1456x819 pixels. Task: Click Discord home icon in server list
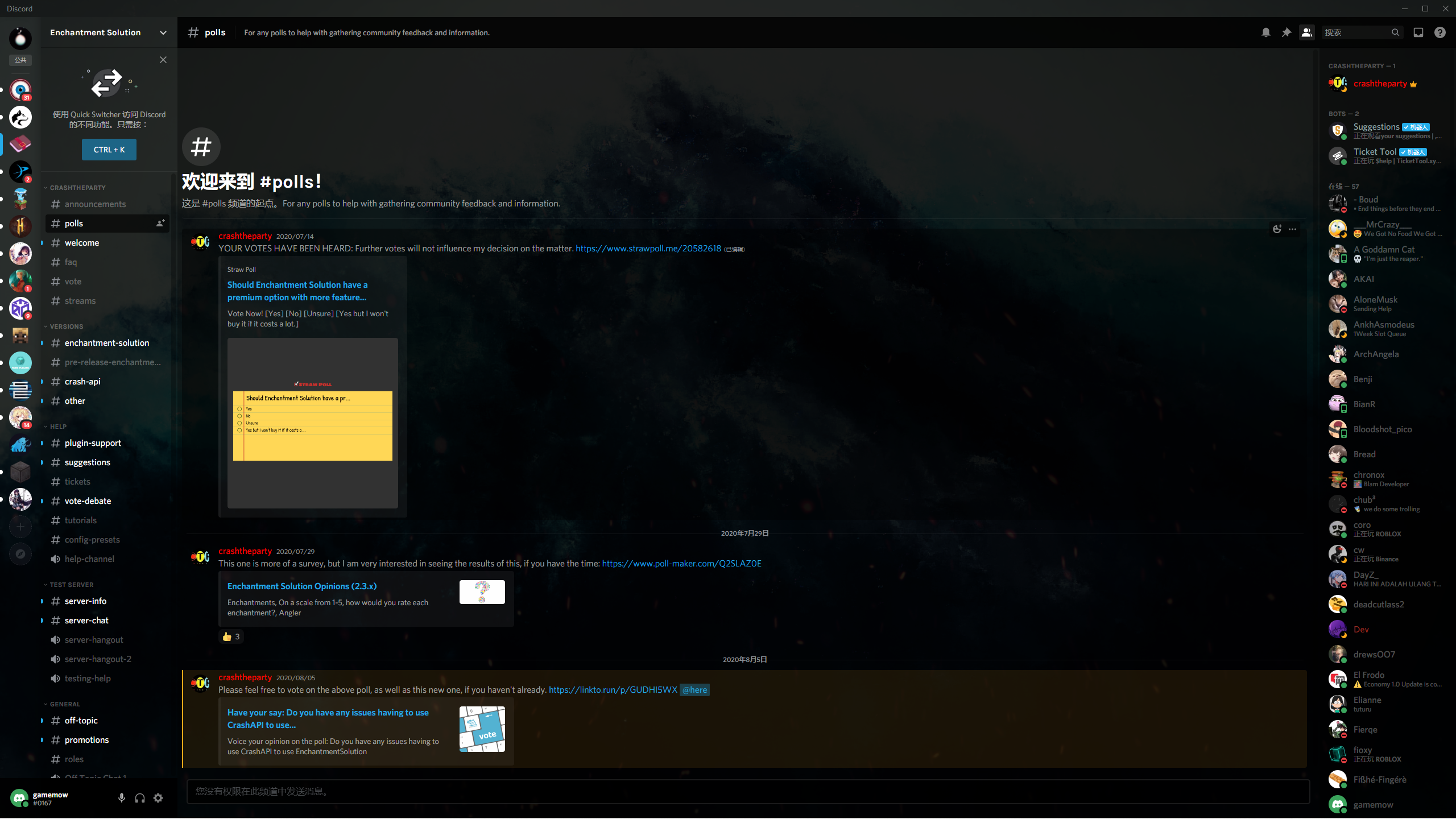pyautogui.click(x=20, y=39)
